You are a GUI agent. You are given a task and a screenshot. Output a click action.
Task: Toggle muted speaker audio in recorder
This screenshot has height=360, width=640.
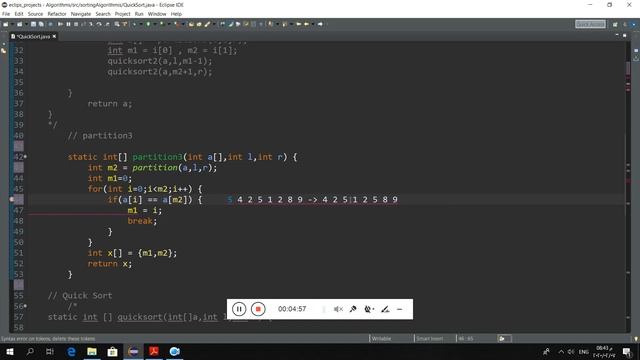click(x=338, y=309)
